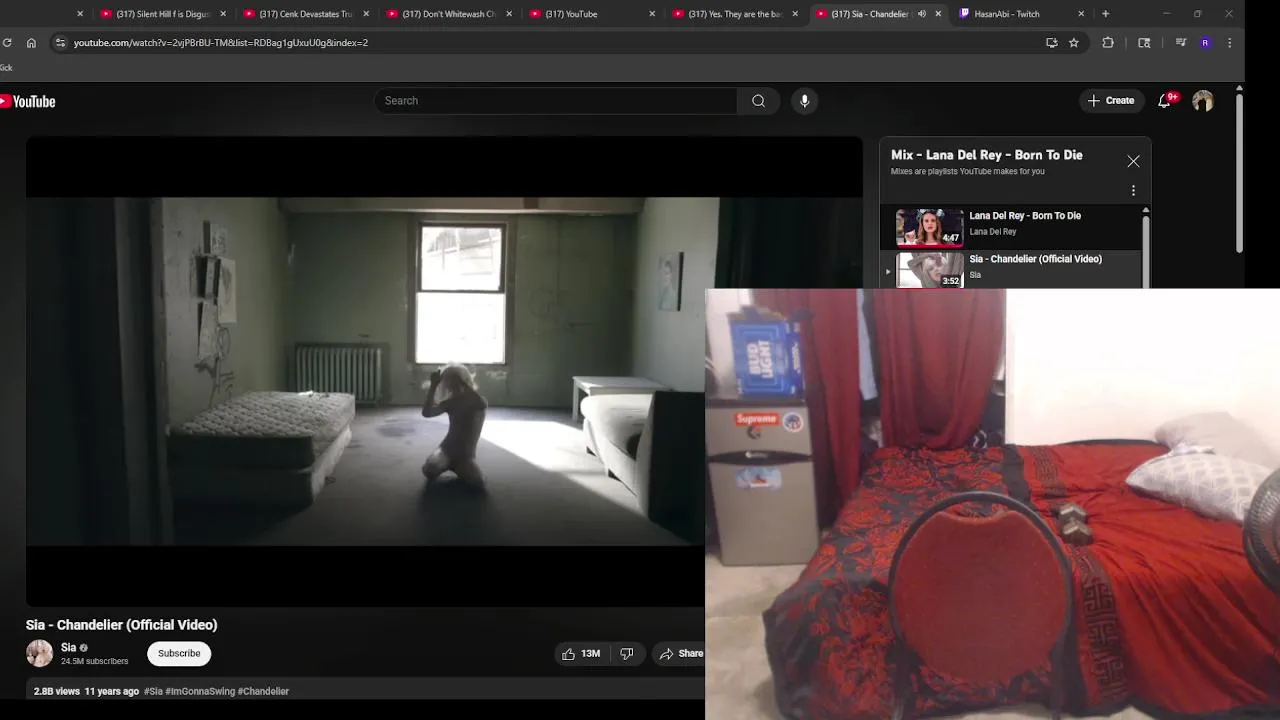Mute the Sia - Chandelier tab audio icon
This screenshot has height=720, width=1280.
[x=922, y=14]
